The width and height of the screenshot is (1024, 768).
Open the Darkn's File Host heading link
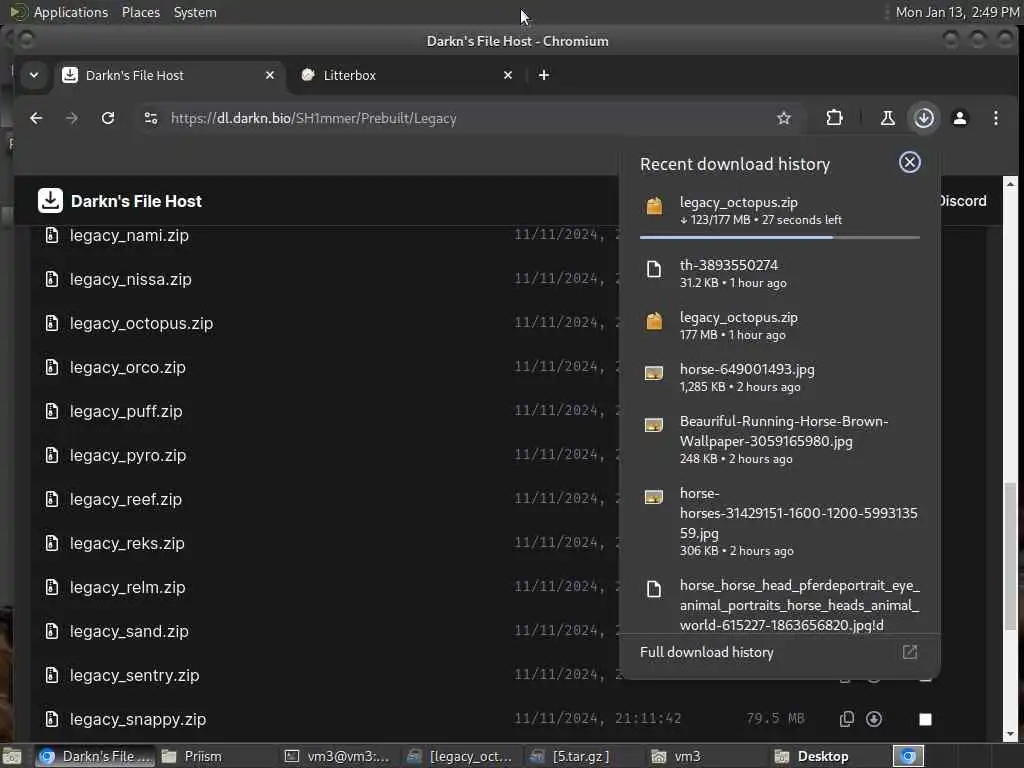[136, 201]
